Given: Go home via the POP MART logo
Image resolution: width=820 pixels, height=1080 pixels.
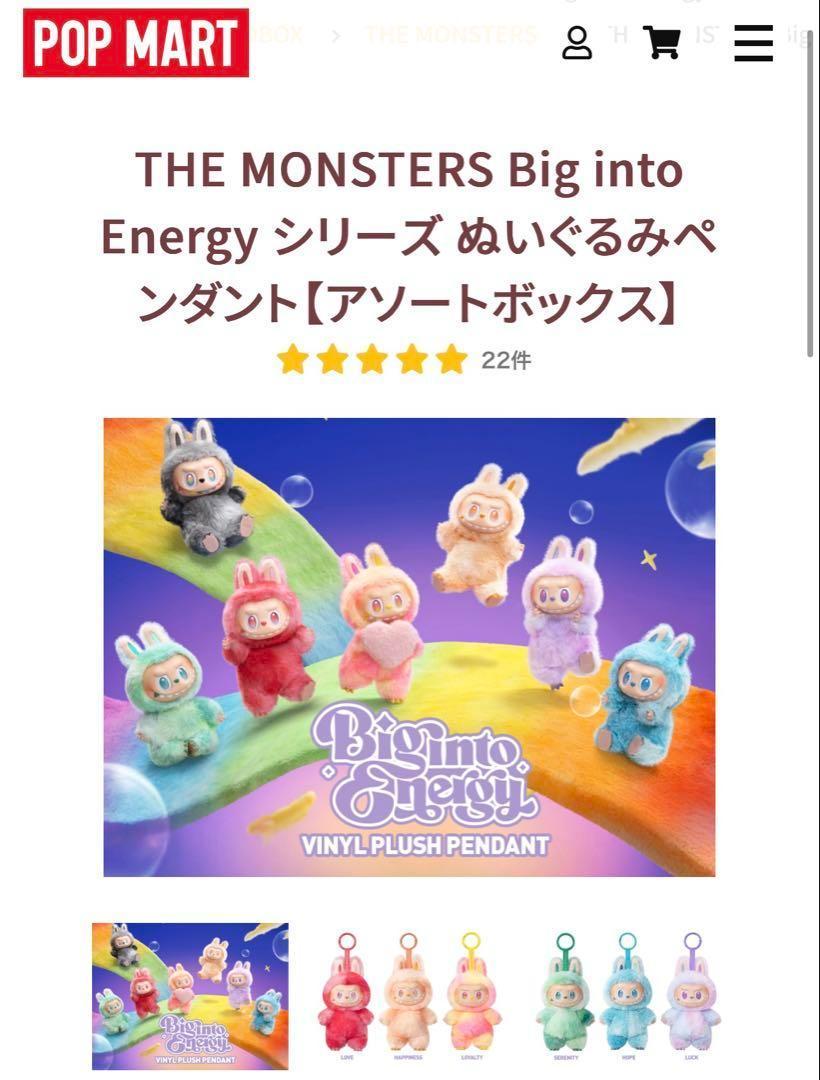Looking at the screenshot, I should tap(136, 43).
